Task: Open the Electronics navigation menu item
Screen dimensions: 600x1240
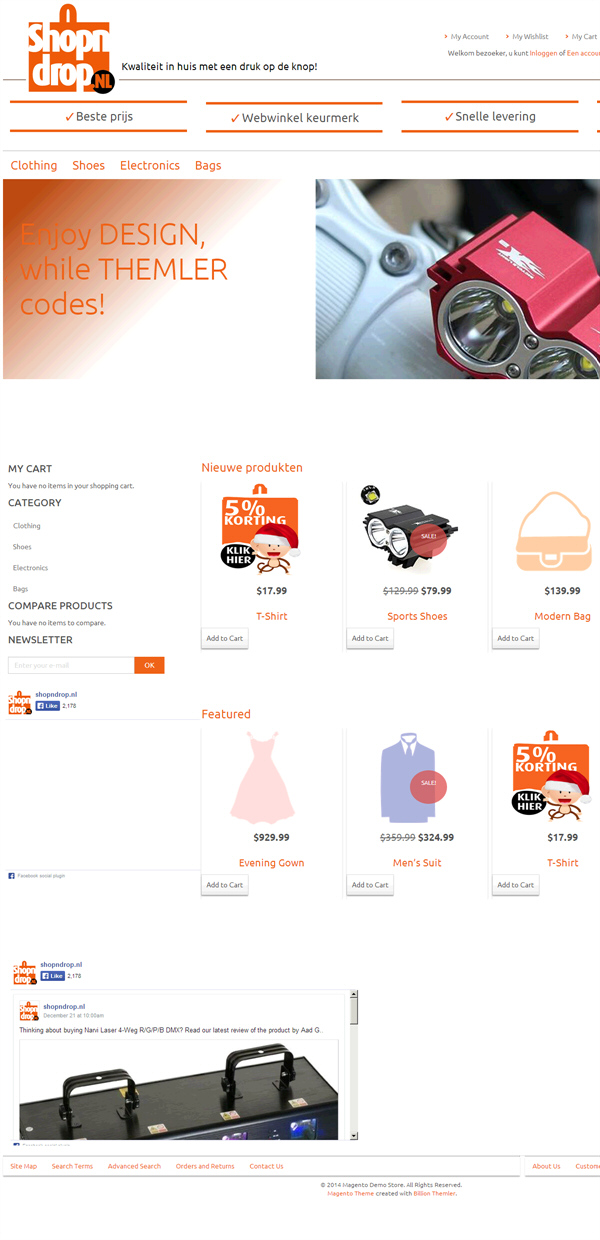Action: tap(150, 166)
